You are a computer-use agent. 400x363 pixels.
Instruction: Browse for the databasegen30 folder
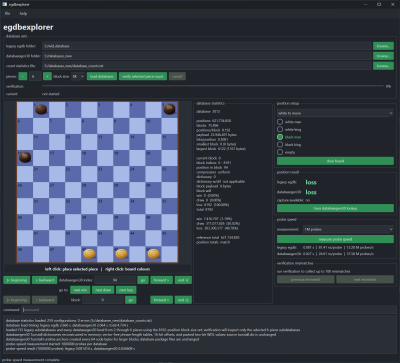pos(383,56)
